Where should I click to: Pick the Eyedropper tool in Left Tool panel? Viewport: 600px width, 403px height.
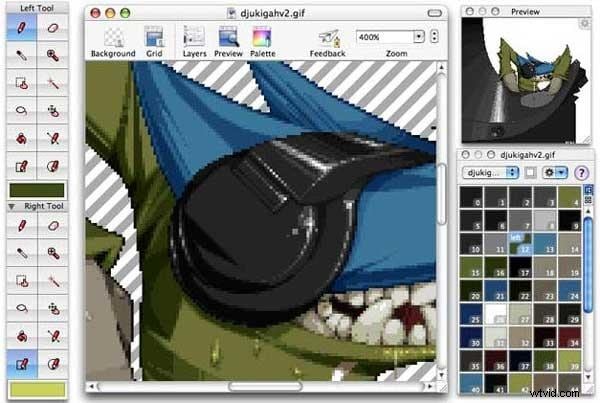coord(22,55)
